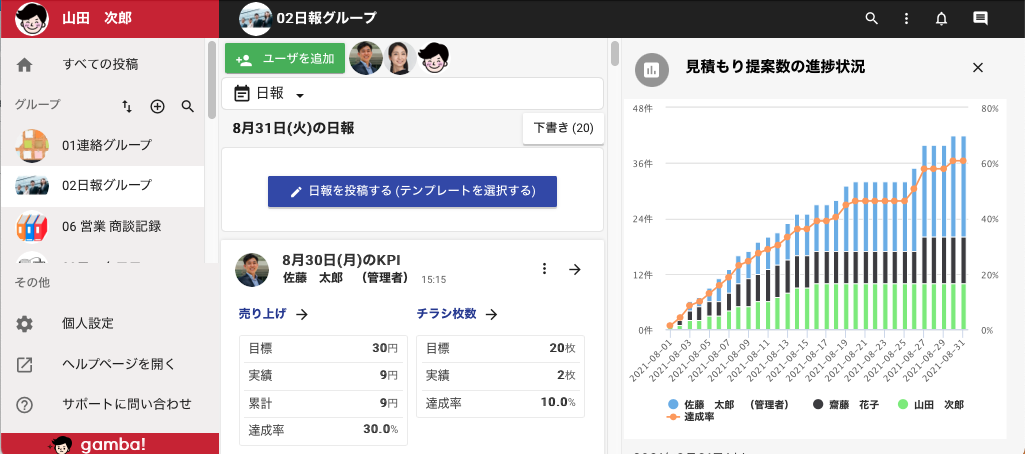The image size is (1025, 454).
Task: Click the 個人設定 gear icon
Action: coord(24,323)
